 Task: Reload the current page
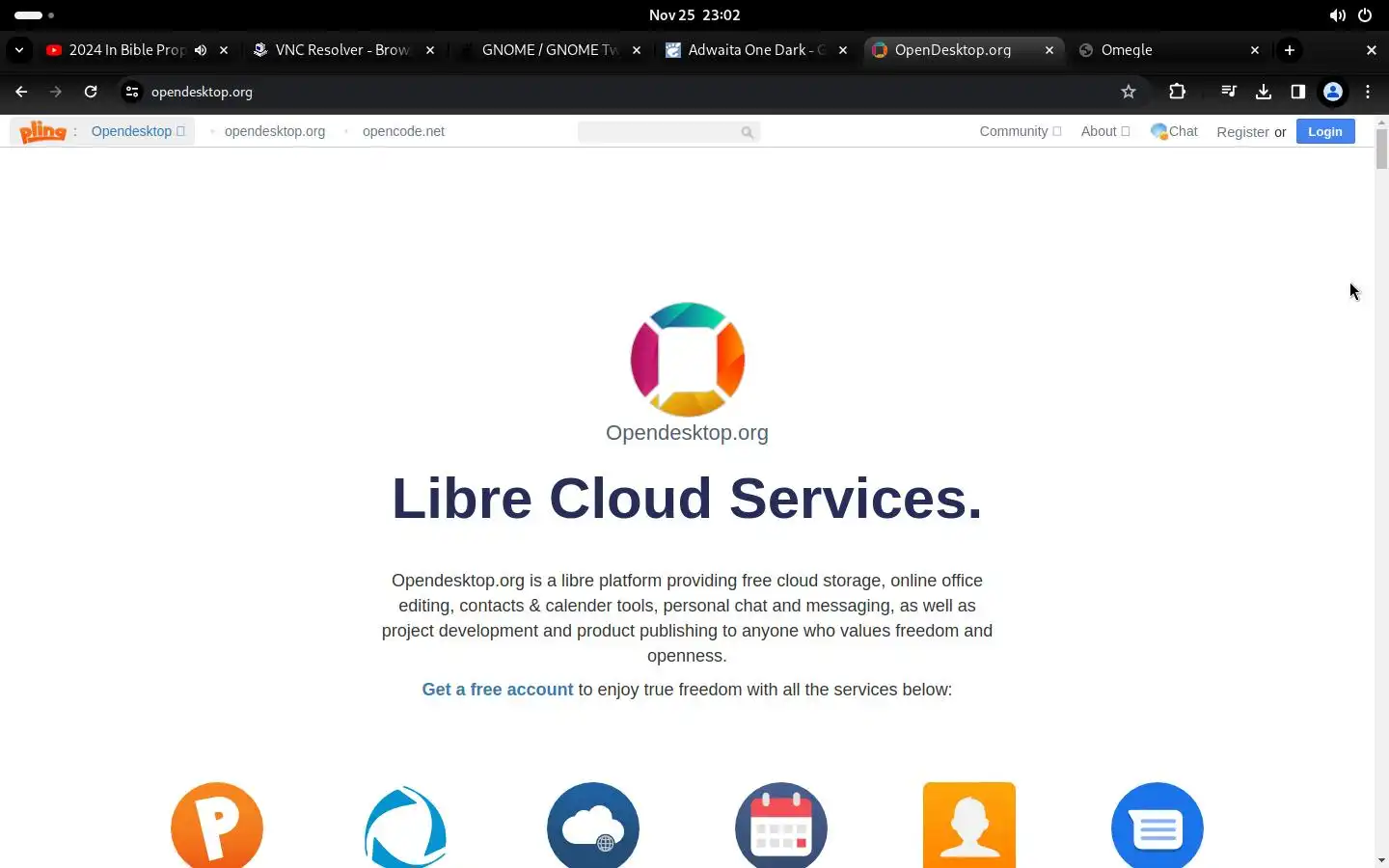click(91, 92)
